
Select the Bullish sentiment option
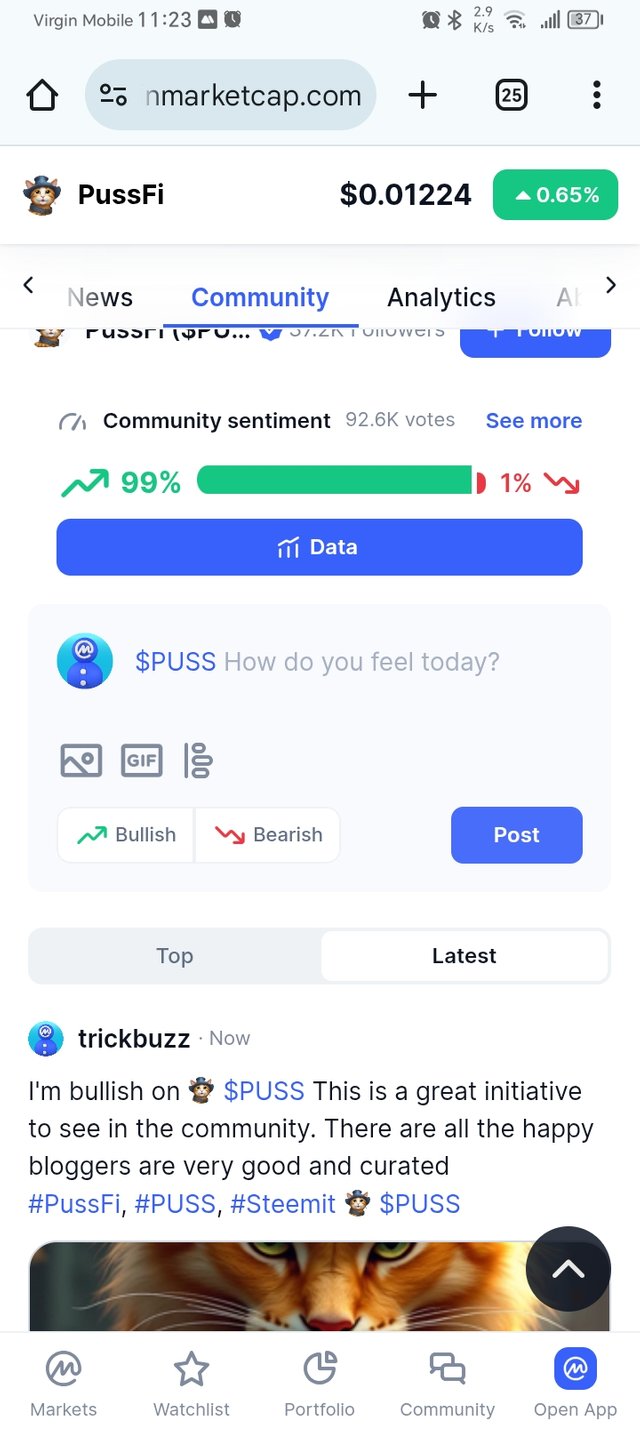[126, 835]
